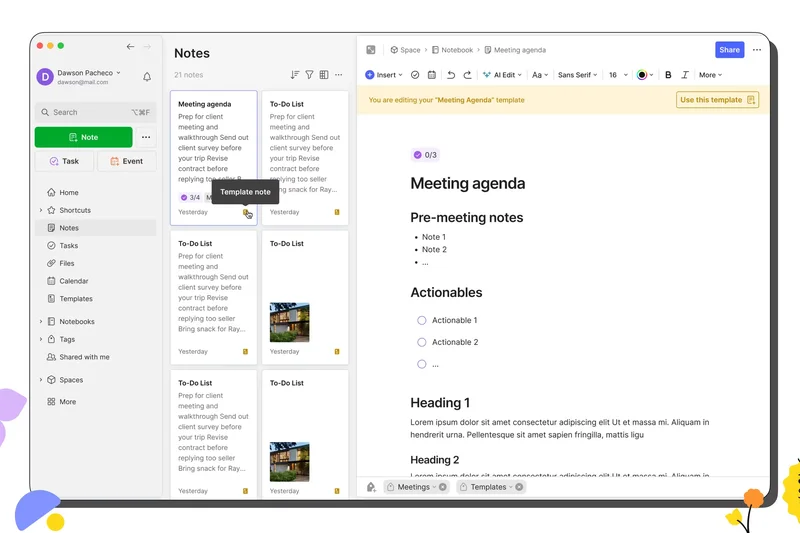This screenshot has height=533, width=800.
Task: Expand the Shortcuts chevron
Action: click(x=41, y=210)
